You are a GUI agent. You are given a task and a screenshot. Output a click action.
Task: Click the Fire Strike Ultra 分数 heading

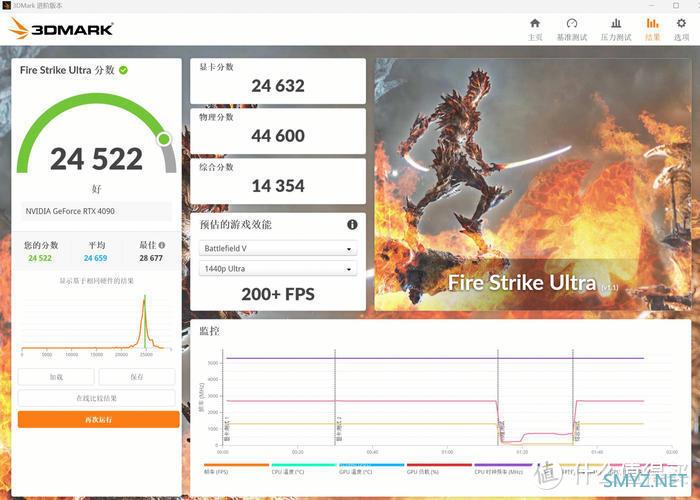[67, 70]
